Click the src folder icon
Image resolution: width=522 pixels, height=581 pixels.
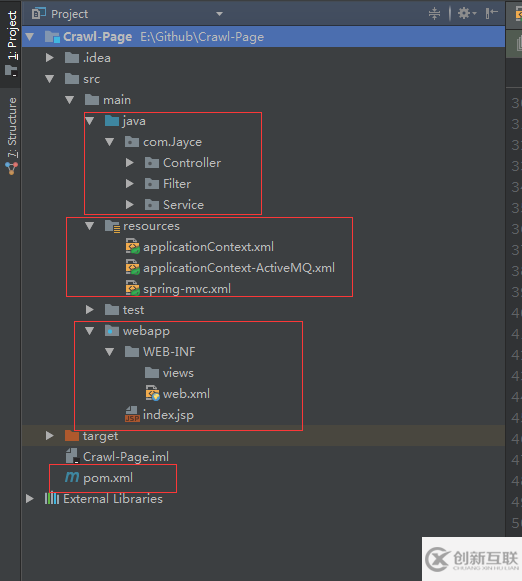click(72, 79)
